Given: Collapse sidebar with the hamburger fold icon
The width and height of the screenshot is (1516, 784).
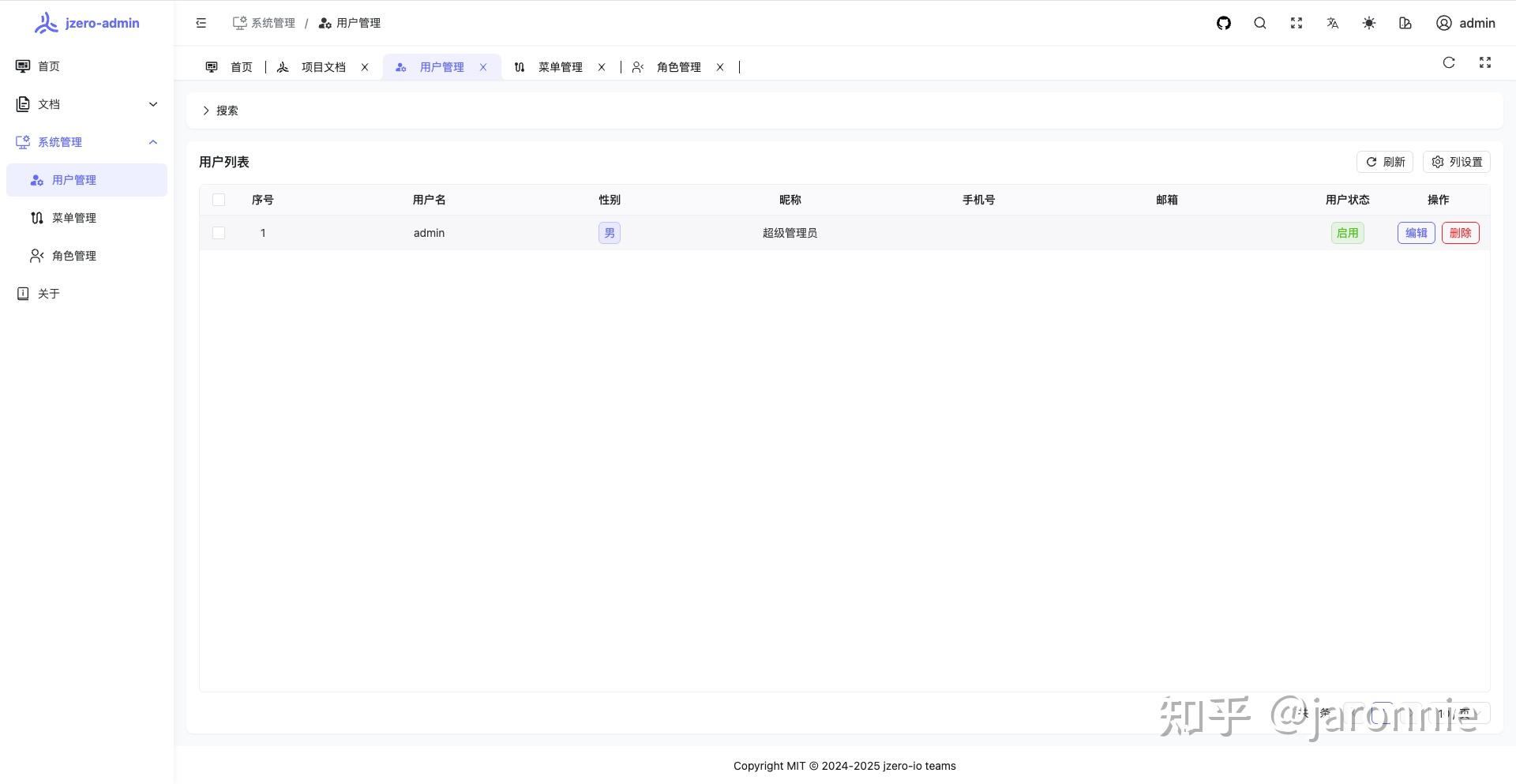Looking at the screenshot, I should 201,23.
